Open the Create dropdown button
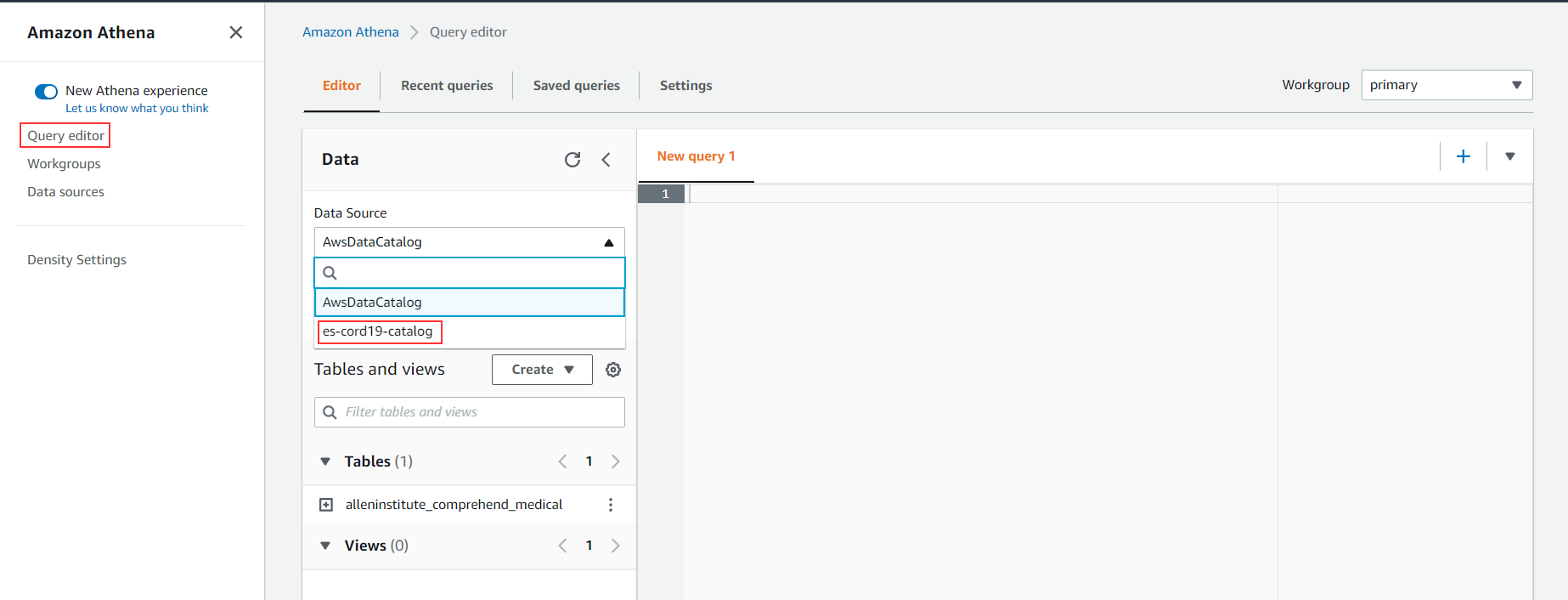The height and width of the screenshot is (600, 1568). coord(542,370)
